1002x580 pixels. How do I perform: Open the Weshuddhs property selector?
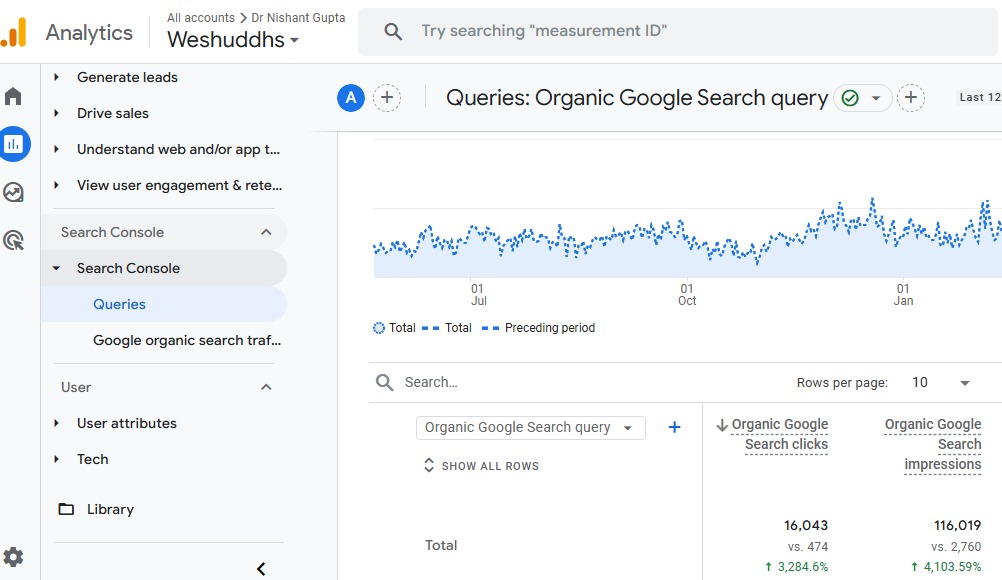[233, 40]
